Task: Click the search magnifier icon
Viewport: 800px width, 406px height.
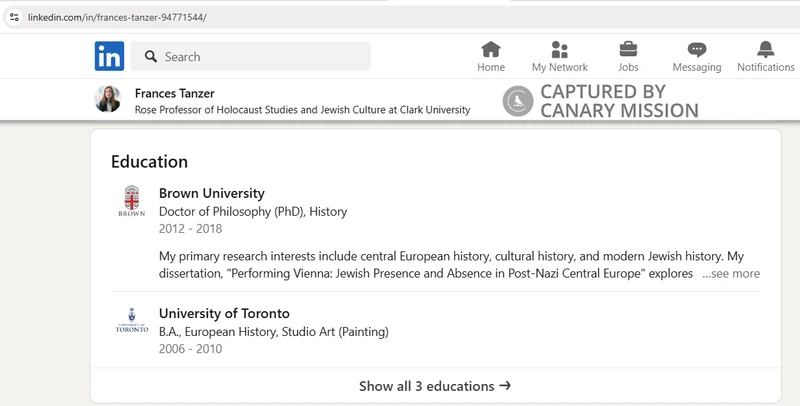Action: point(151,57)
